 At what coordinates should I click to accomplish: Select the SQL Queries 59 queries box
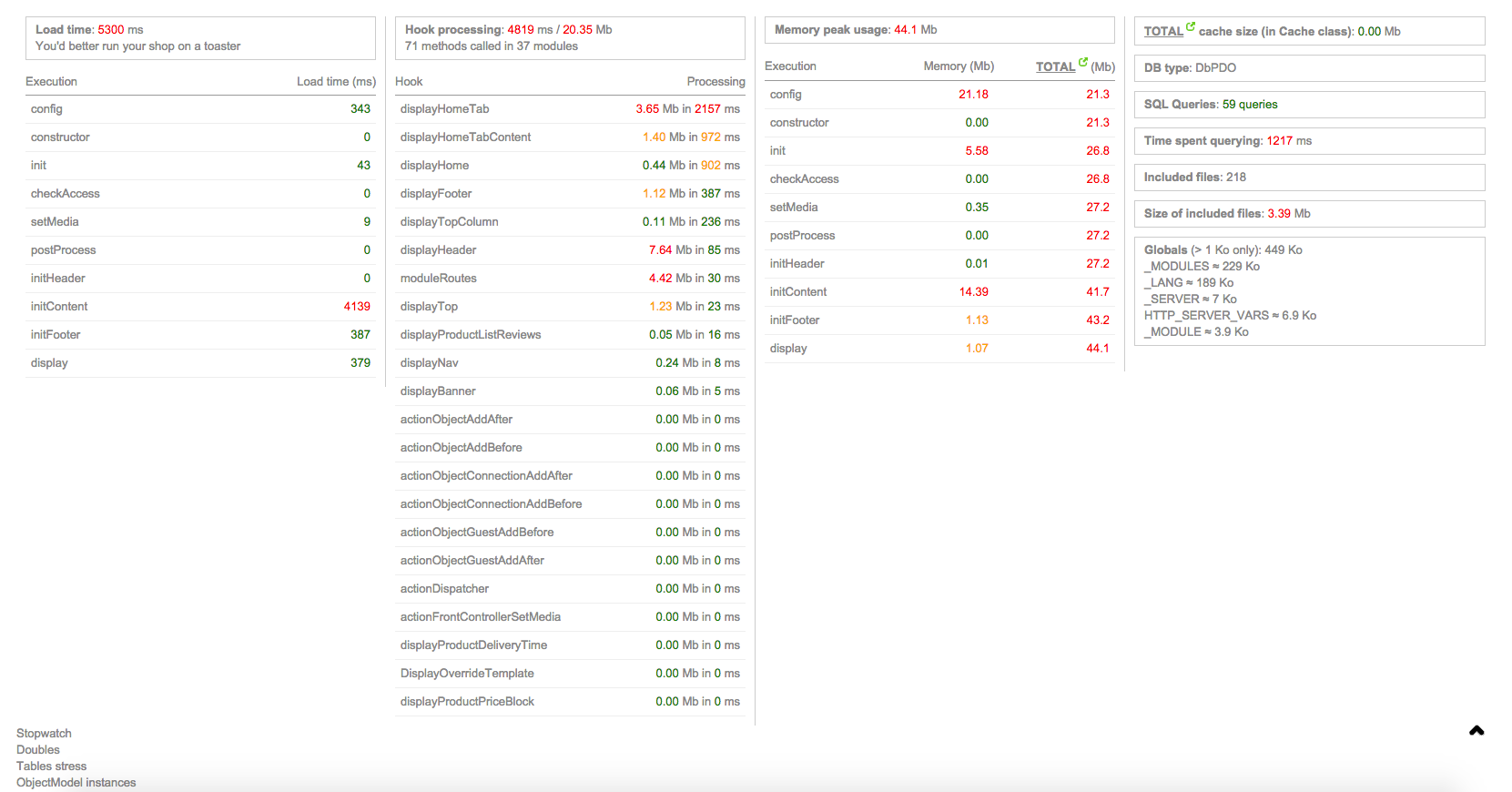pyautogui.click(x=1310, y=105)
